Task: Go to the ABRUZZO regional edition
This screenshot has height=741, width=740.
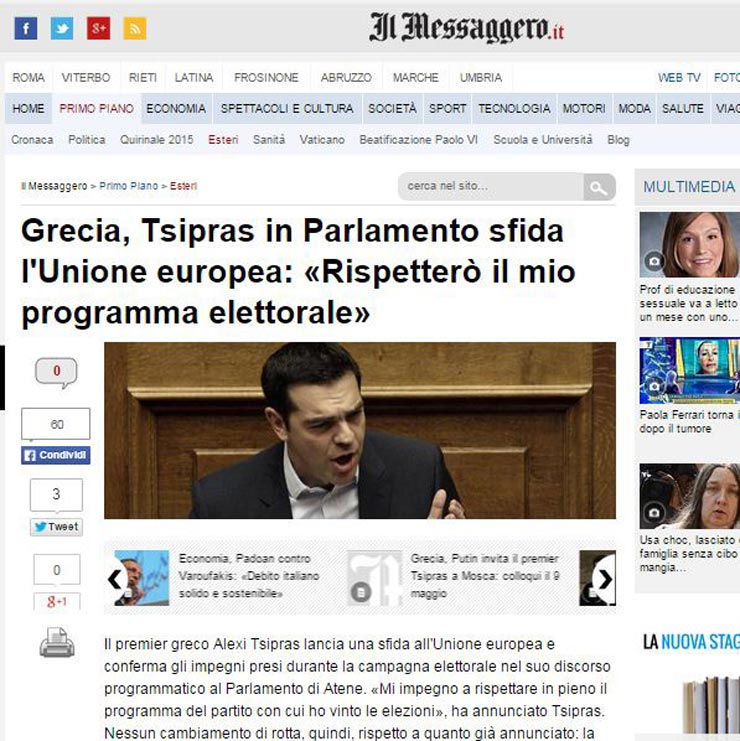Action: [346, 78]
